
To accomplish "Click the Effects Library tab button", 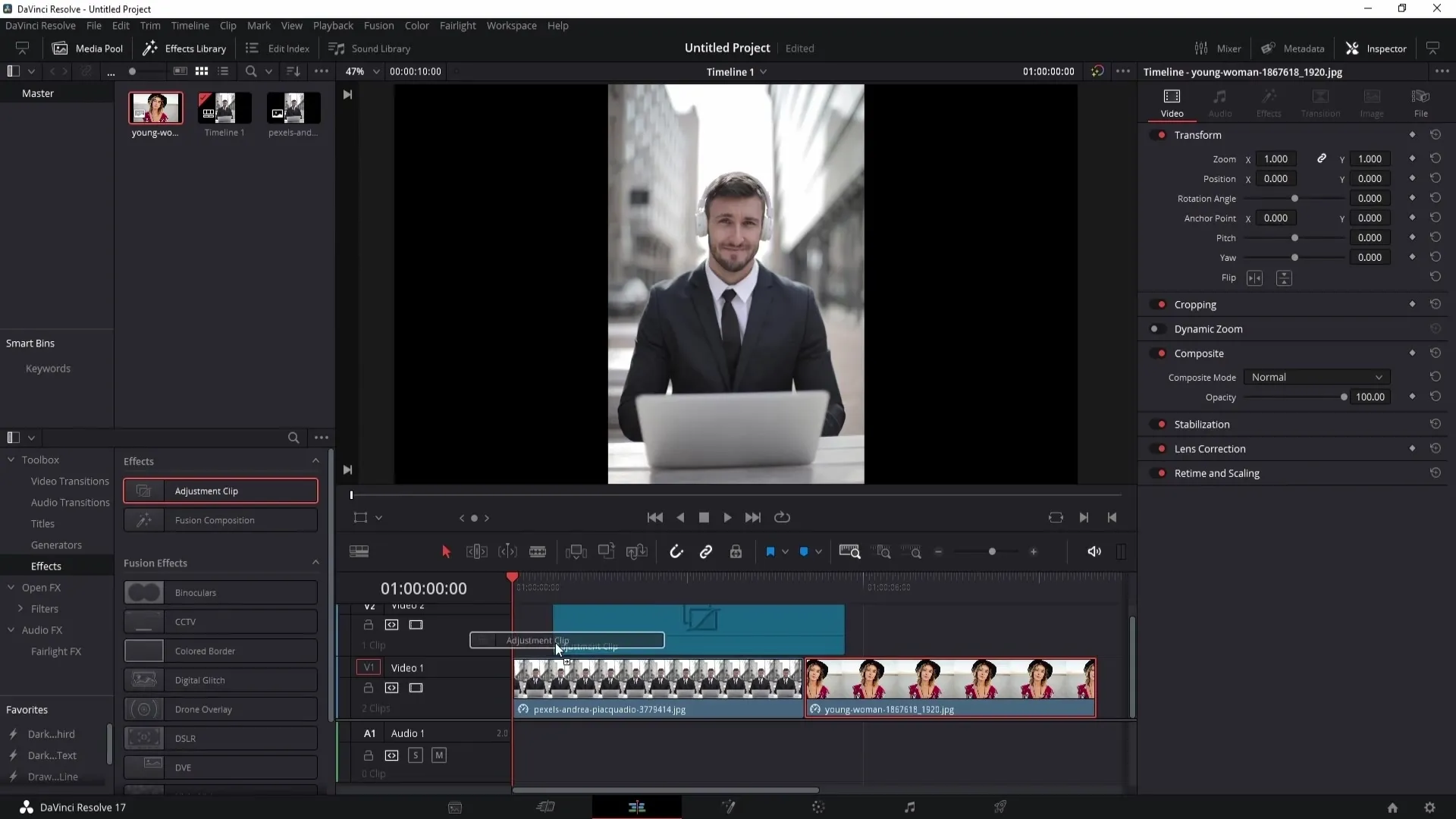I will tap(184, 48).
